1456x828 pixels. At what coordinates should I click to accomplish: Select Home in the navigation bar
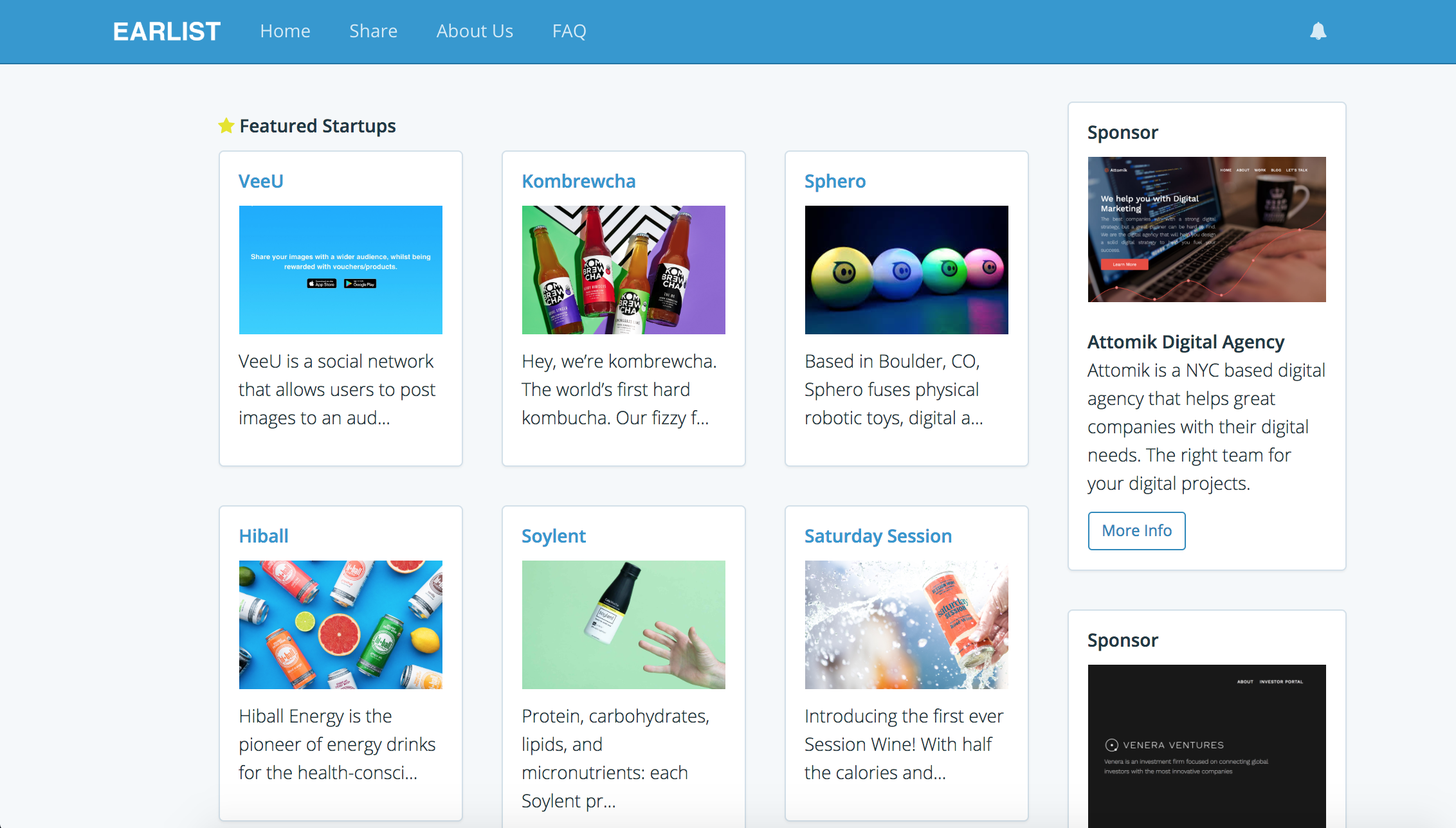pos(285,30)
